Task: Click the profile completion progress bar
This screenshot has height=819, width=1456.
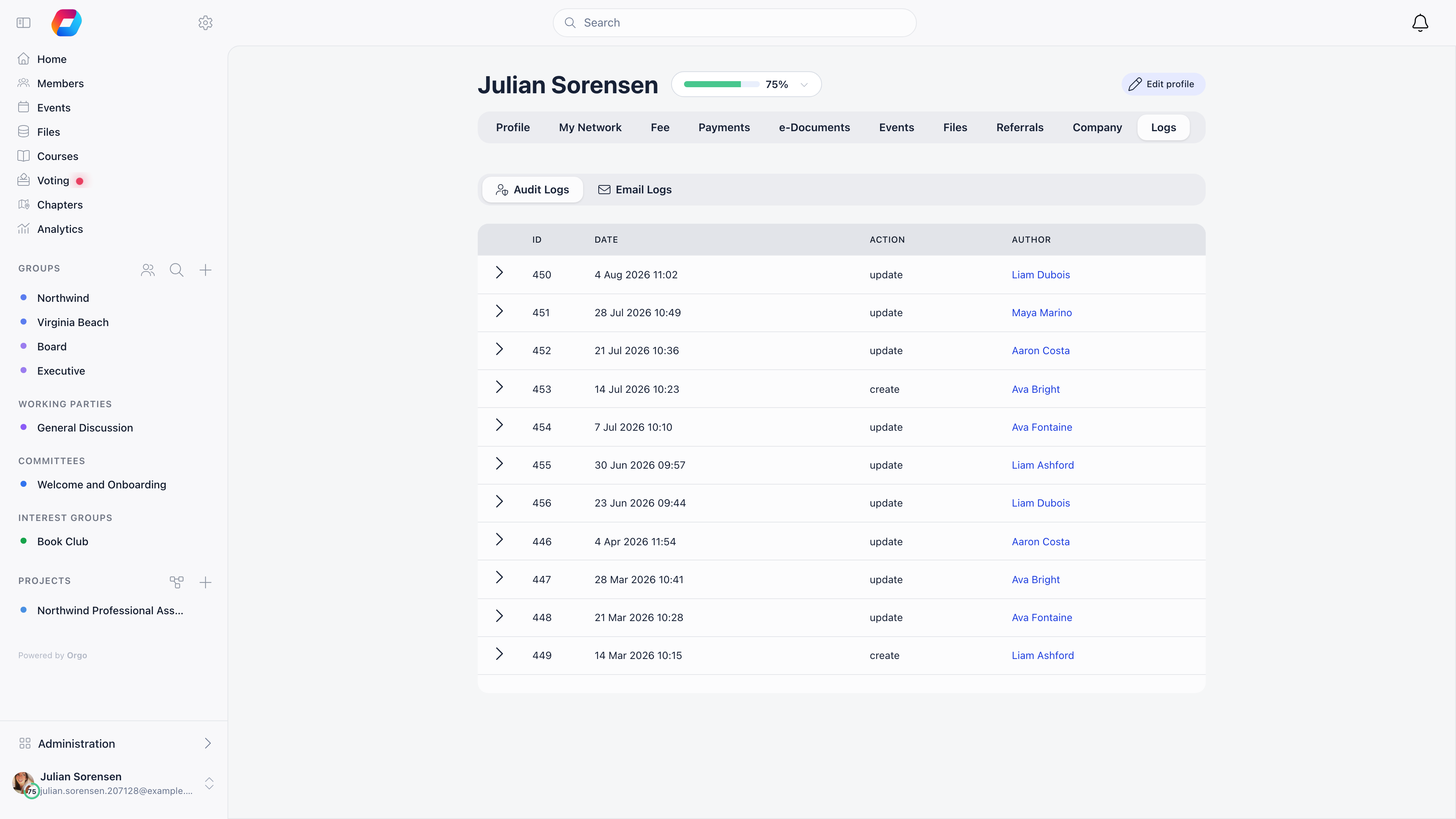Action: tap(721, 84)
